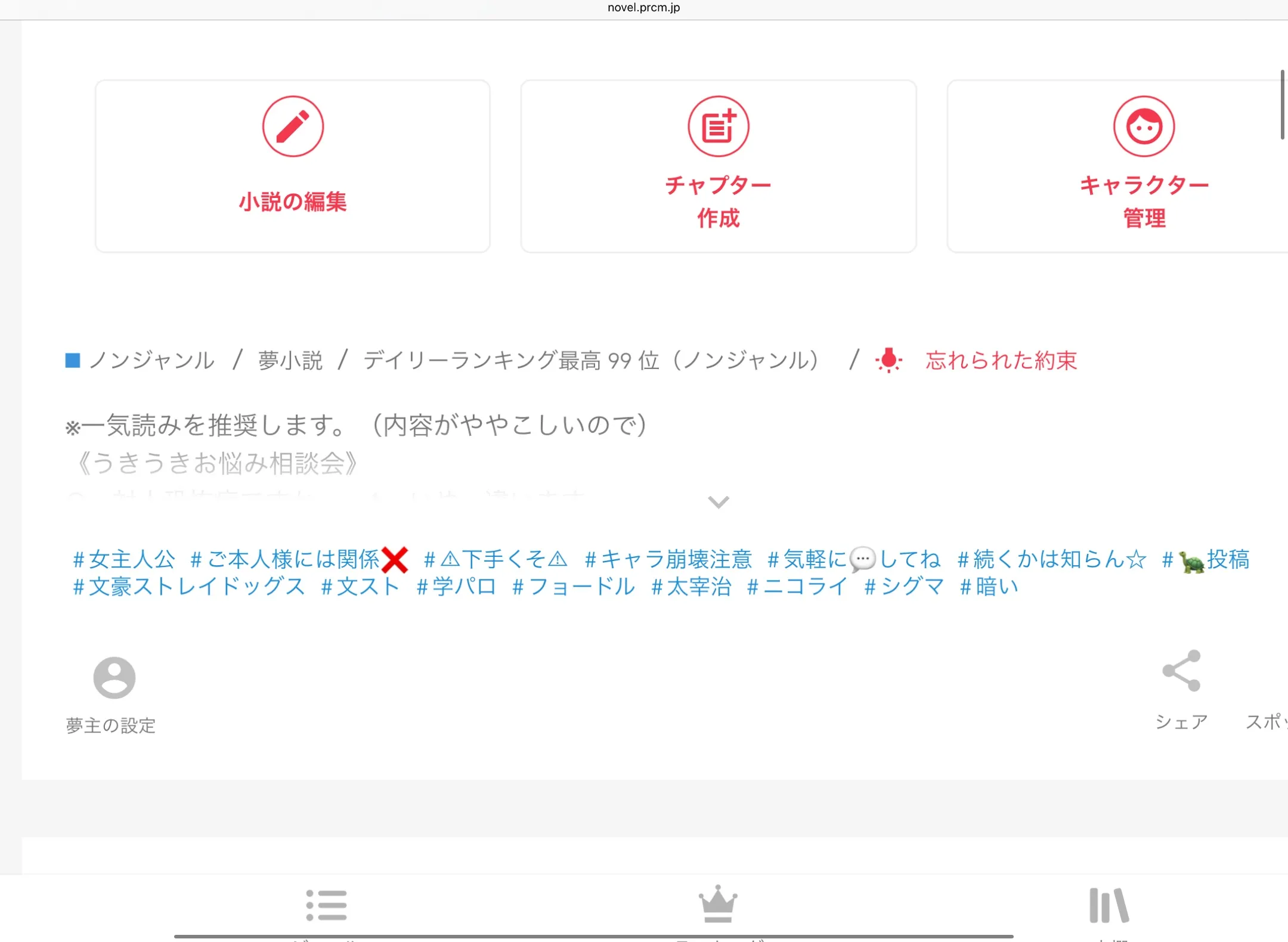1288x942 pixels.
Task: Select the #ニコライ hashtag
Action: pos(797,587)
